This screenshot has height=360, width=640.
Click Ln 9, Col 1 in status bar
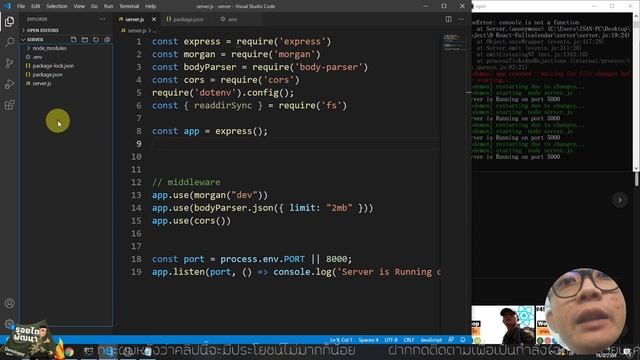[341, 340]
